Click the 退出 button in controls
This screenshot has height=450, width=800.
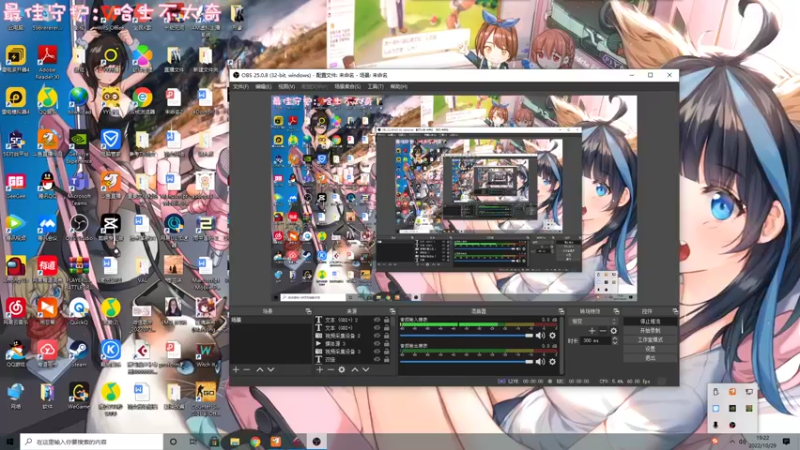[650, 358]
